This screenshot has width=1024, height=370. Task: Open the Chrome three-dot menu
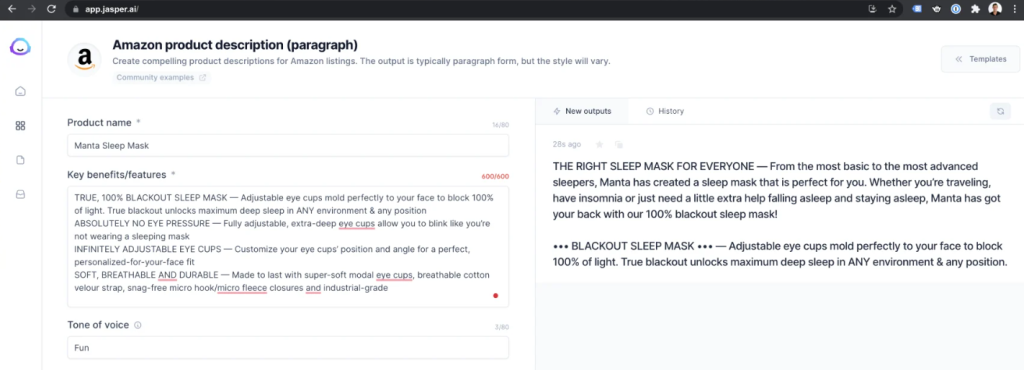click(x=1014, y=9)
